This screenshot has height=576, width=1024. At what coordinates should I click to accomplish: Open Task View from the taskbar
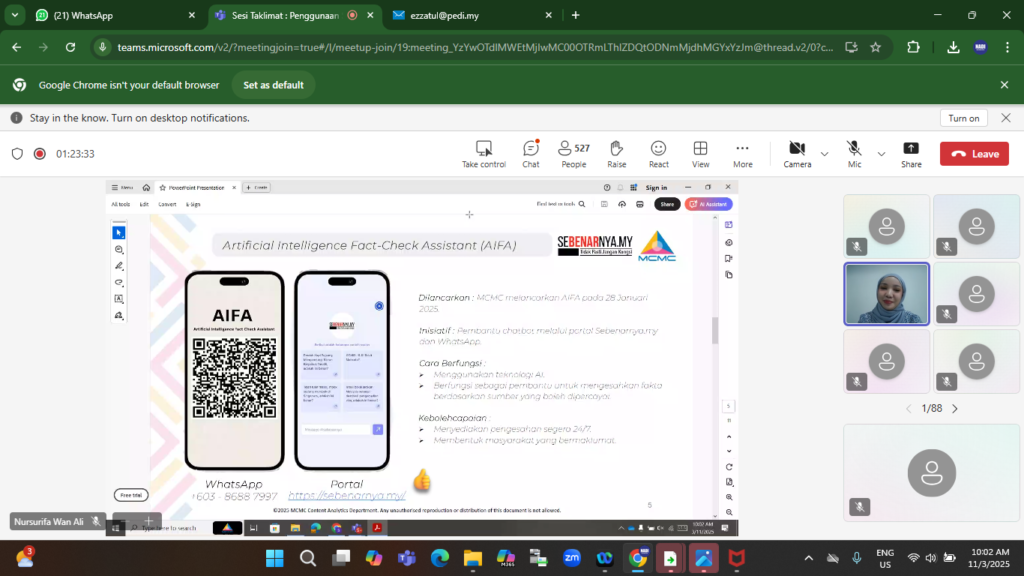tap(341, 558)
